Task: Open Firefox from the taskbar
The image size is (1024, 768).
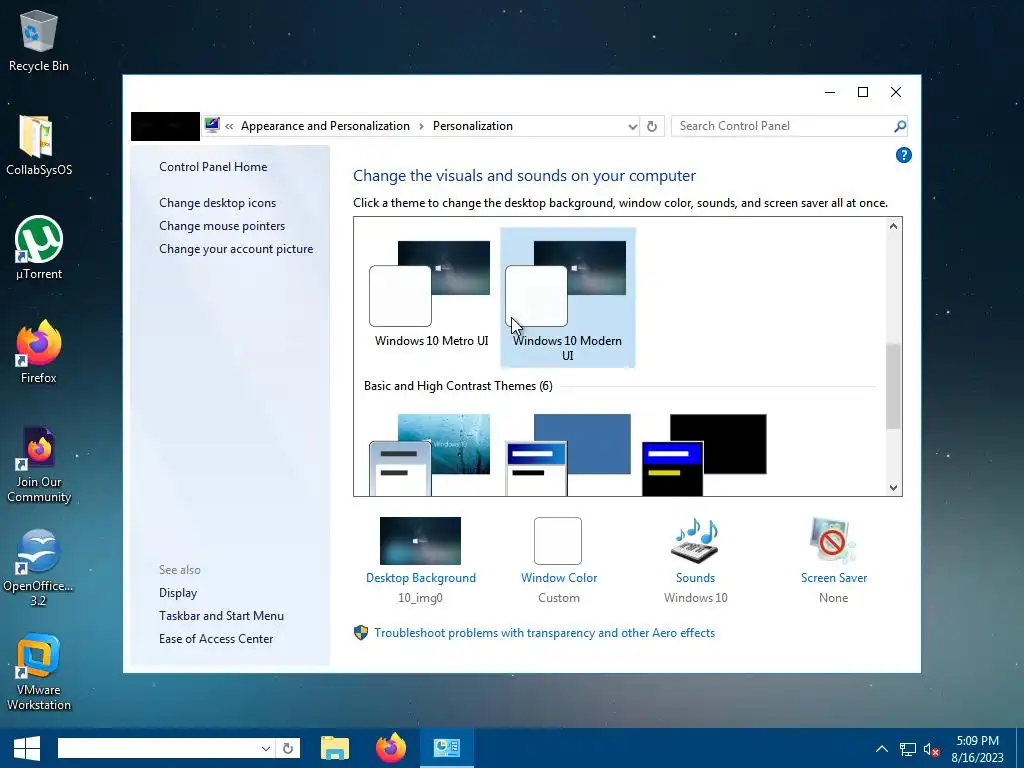Action: pyautogui.click(x=391, y=748)
